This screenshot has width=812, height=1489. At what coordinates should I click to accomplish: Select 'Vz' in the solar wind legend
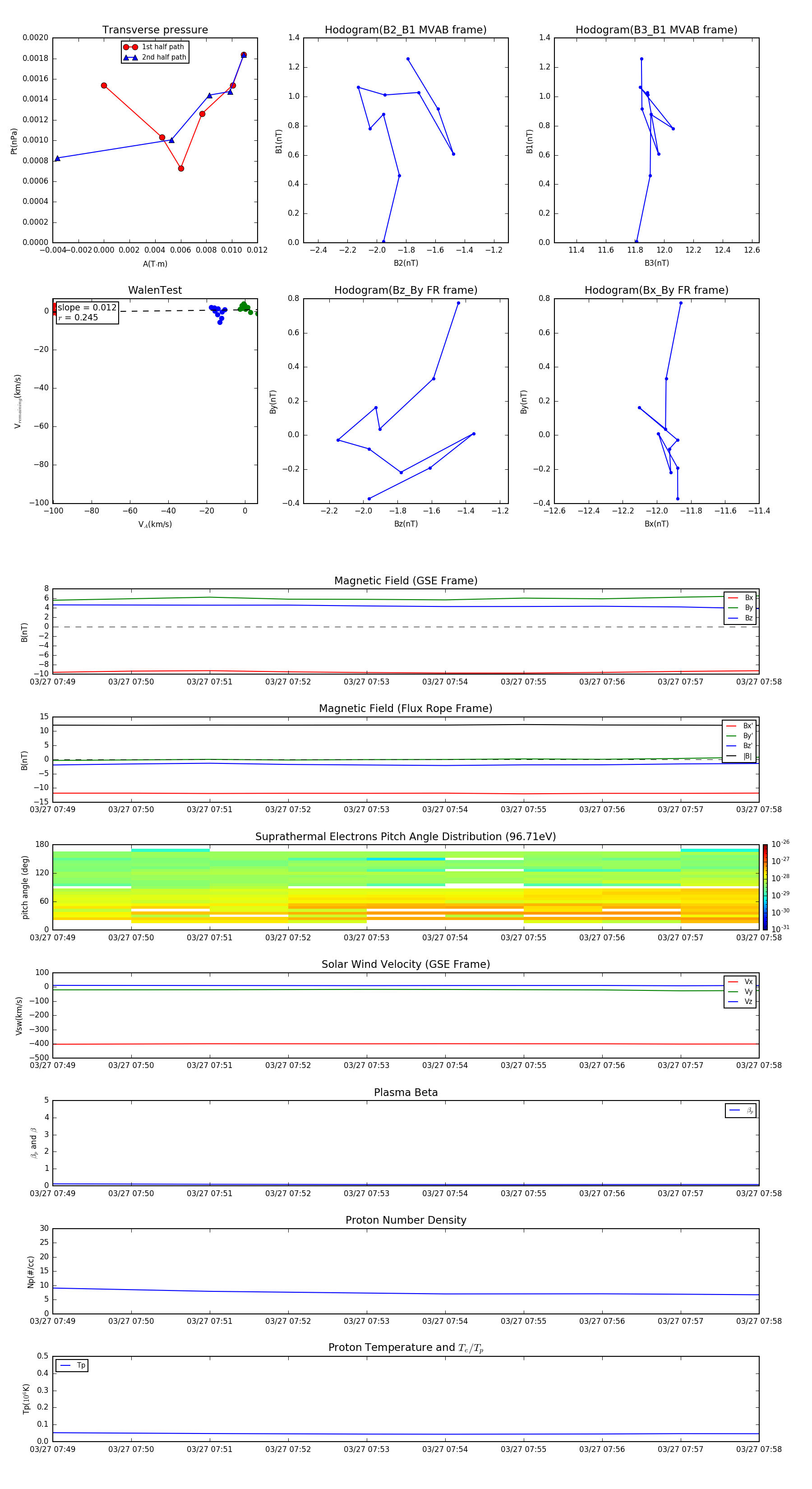(741, 1002)
